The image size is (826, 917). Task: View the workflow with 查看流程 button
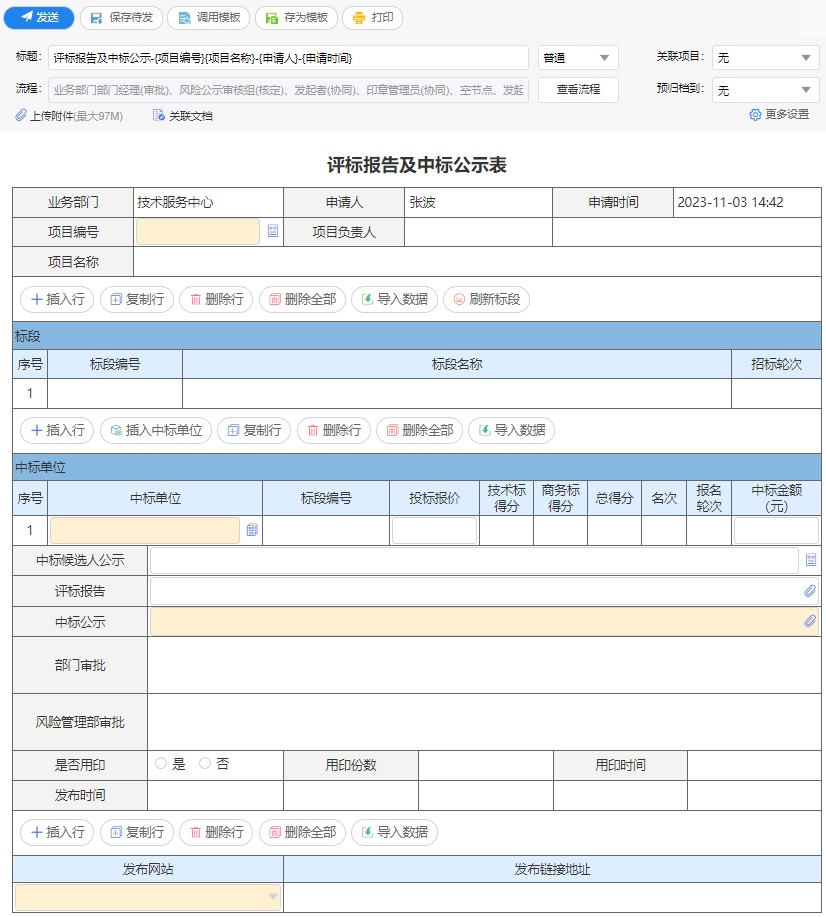[578, 89]
